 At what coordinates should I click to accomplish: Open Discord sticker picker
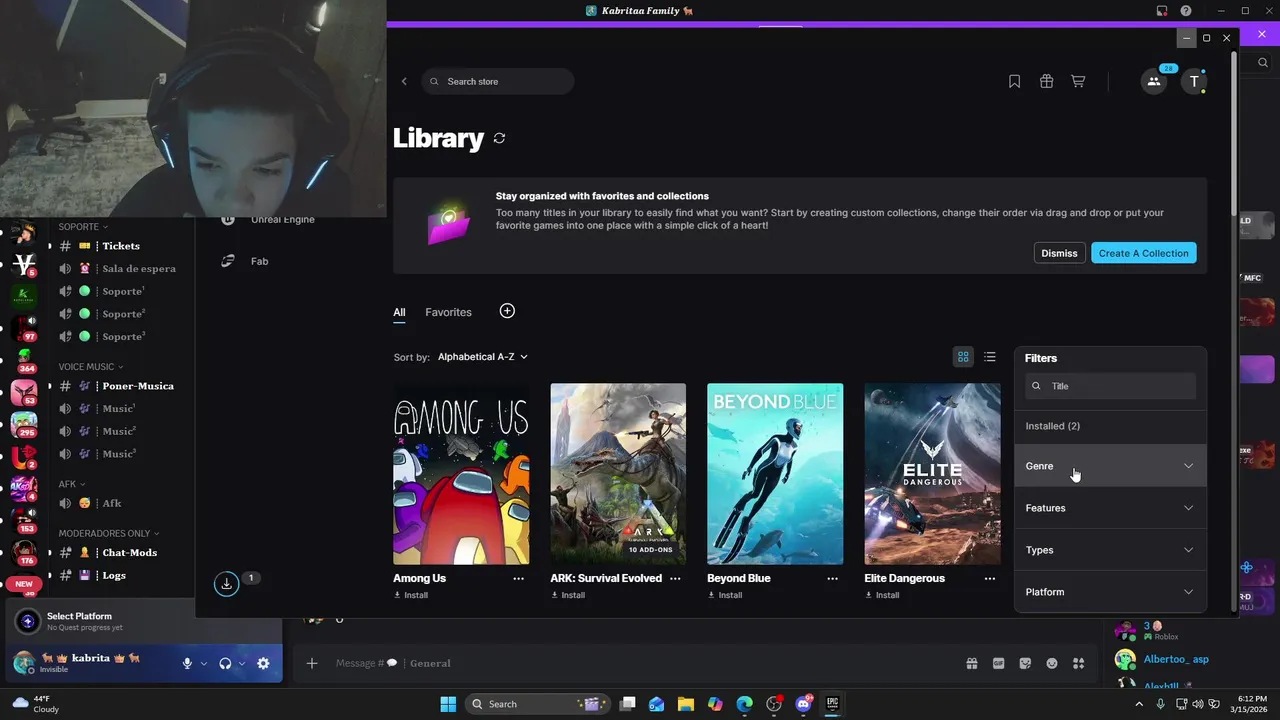[1025, 663]
